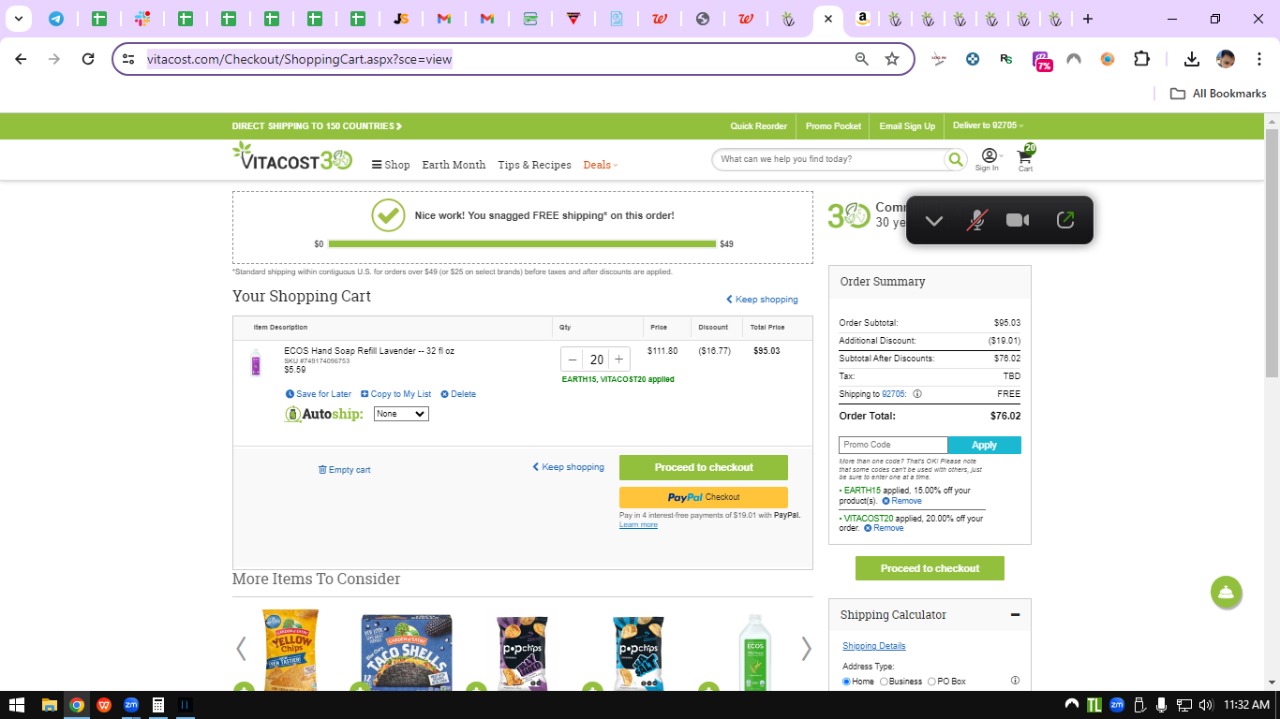Select the PO Box address type
The image size is (1280, 719).
932,682
